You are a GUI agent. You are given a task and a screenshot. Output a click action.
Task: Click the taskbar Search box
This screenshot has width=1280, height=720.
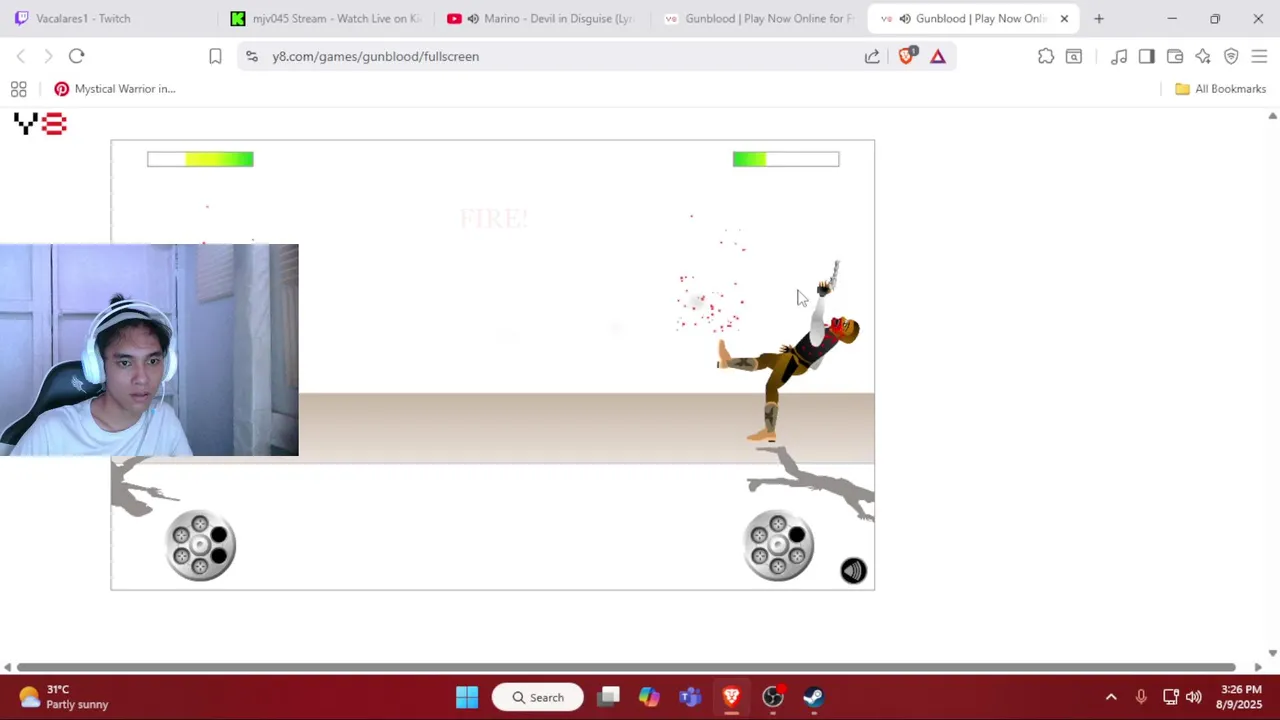point(537,697)
